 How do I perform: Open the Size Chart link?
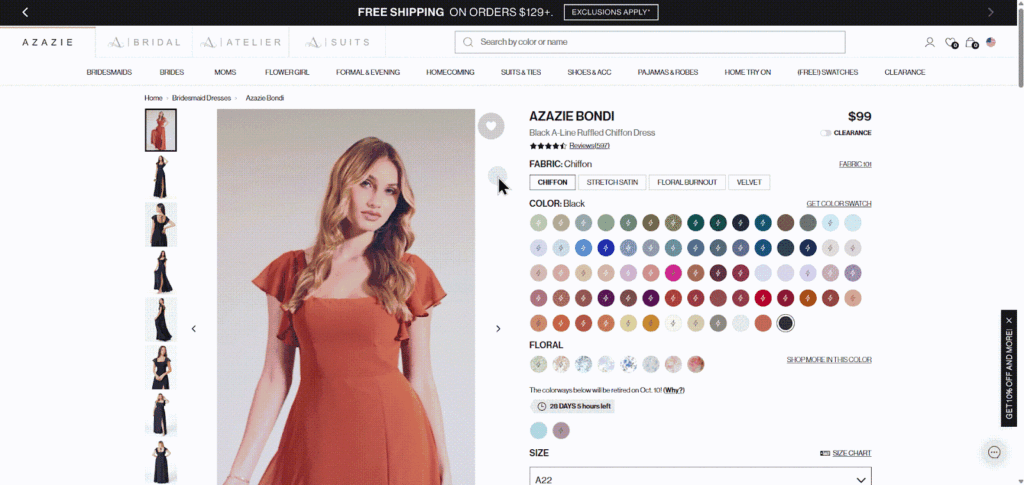[845, 453]
